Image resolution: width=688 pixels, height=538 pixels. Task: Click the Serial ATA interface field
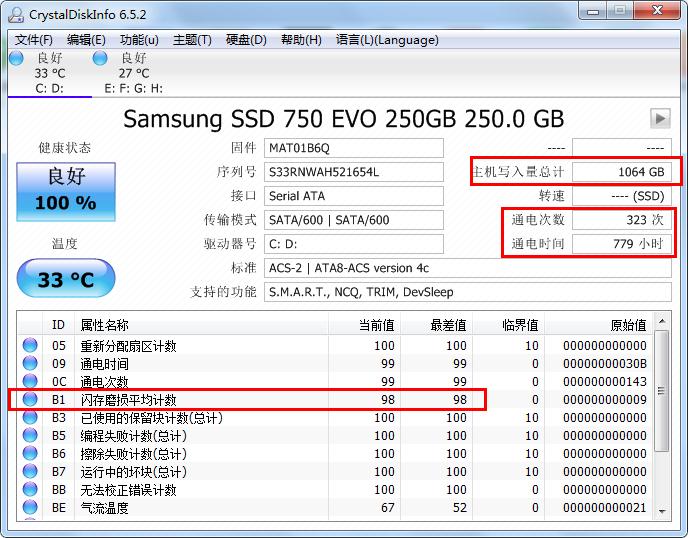click(354, 196)
